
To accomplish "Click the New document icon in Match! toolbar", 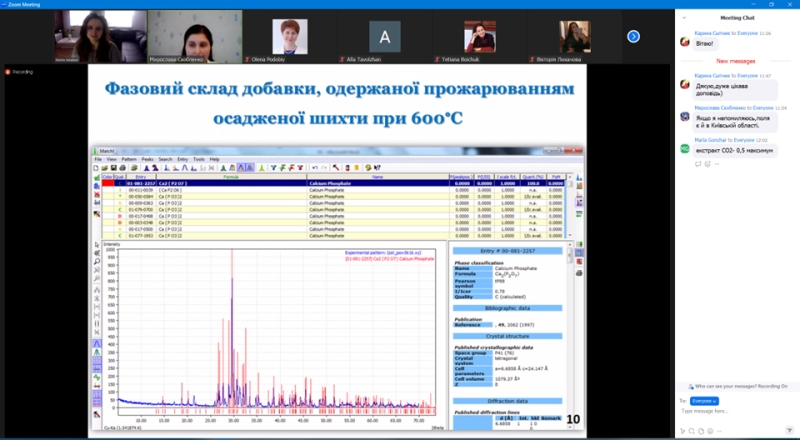I will click(96, 167).
